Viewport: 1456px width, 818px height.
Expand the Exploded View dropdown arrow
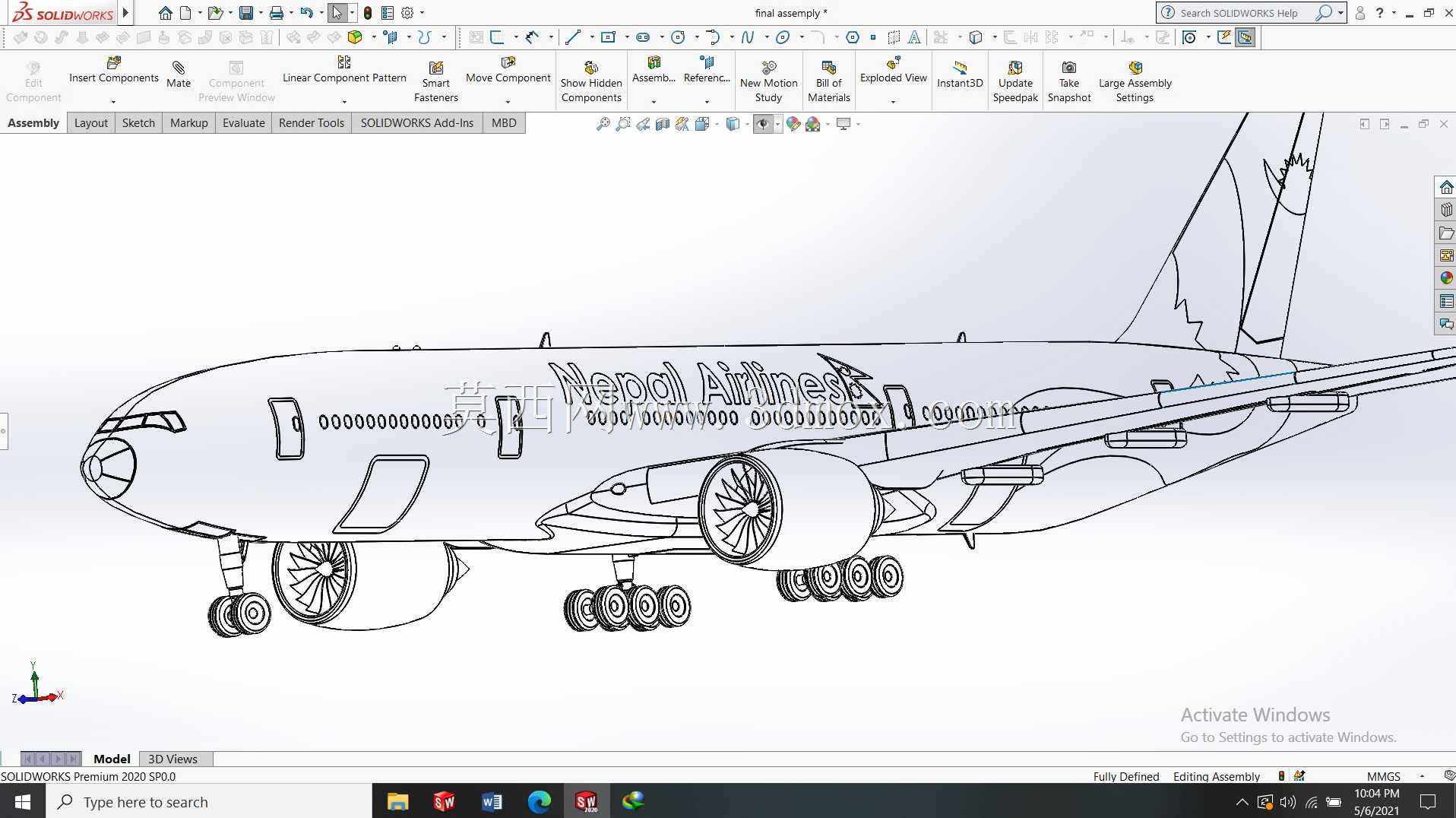click(x=894, y=102)
